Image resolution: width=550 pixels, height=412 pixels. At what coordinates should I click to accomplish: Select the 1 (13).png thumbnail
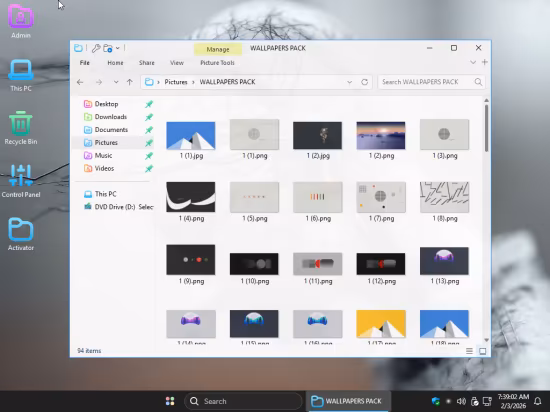(x=444, y=261)
